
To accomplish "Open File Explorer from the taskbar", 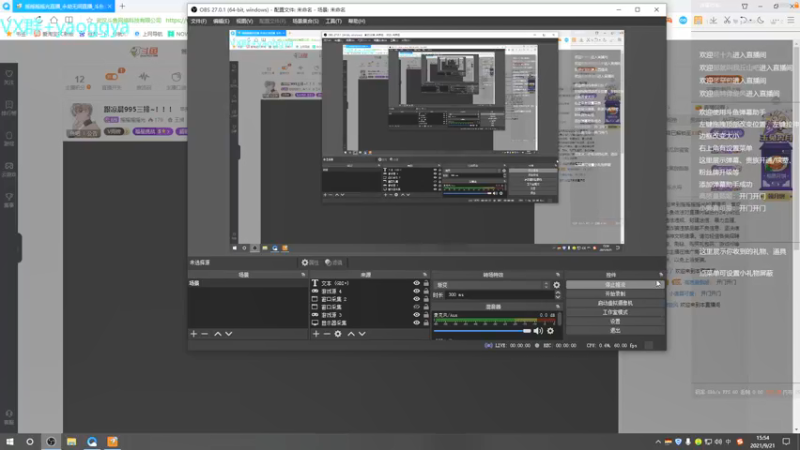I will click(71, 442).
